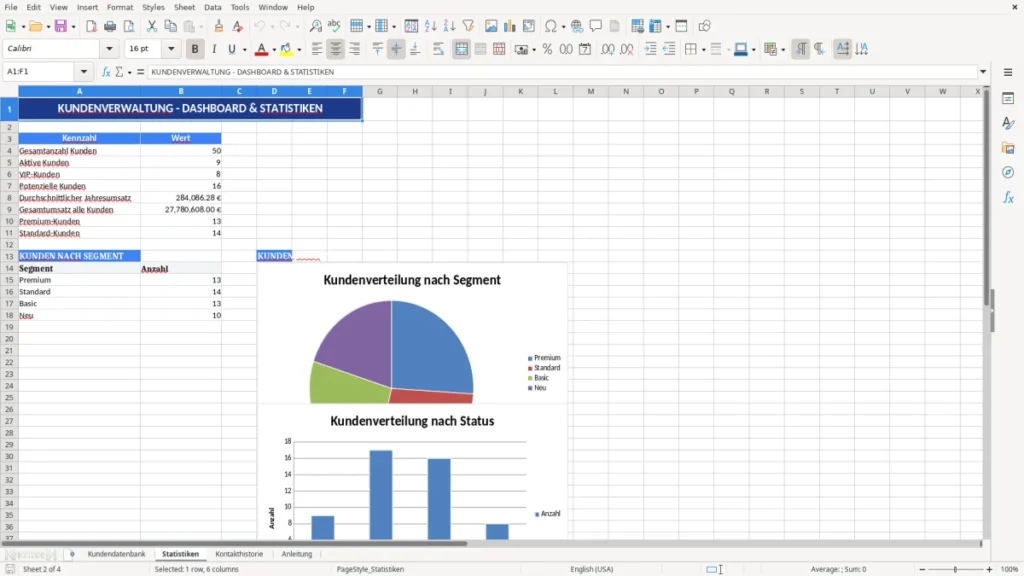Sort descending Z-A icon
The height and width of the screenshot is (576, 1024).
(449, 26)
